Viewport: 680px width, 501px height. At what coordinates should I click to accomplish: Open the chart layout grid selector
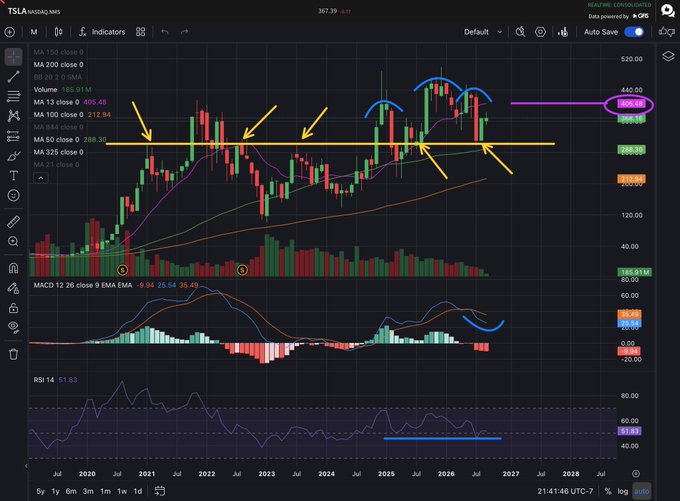point(141,32)
